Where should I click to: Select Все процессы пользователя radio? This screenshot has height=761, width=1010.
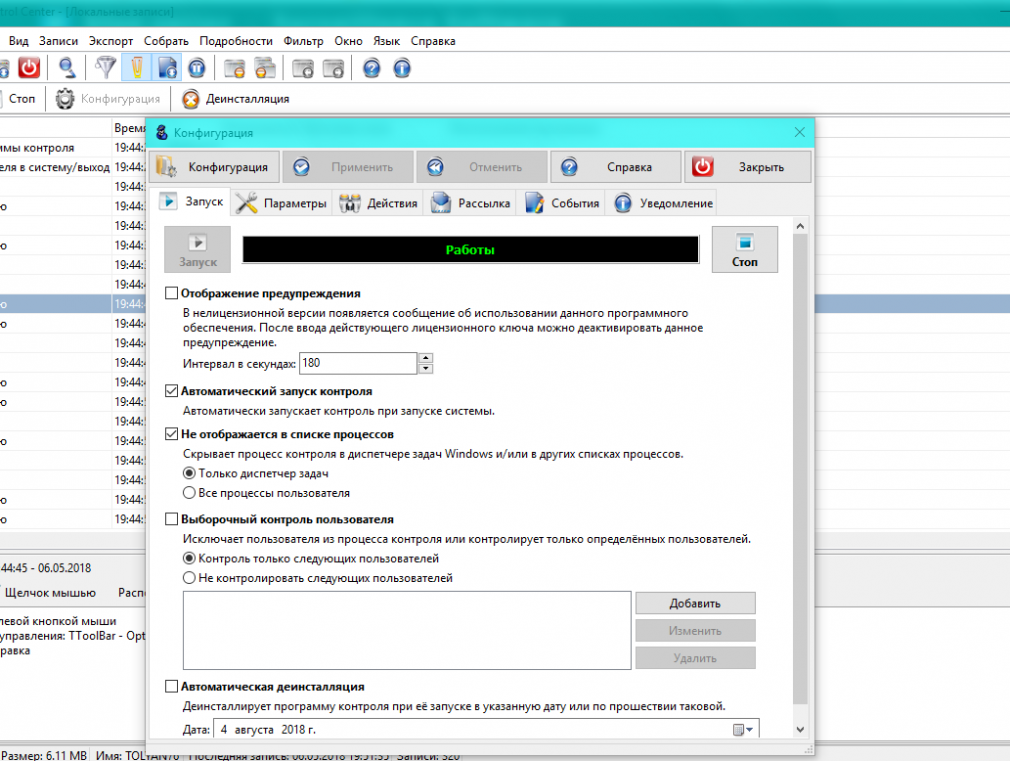click(x=189, y=493)
